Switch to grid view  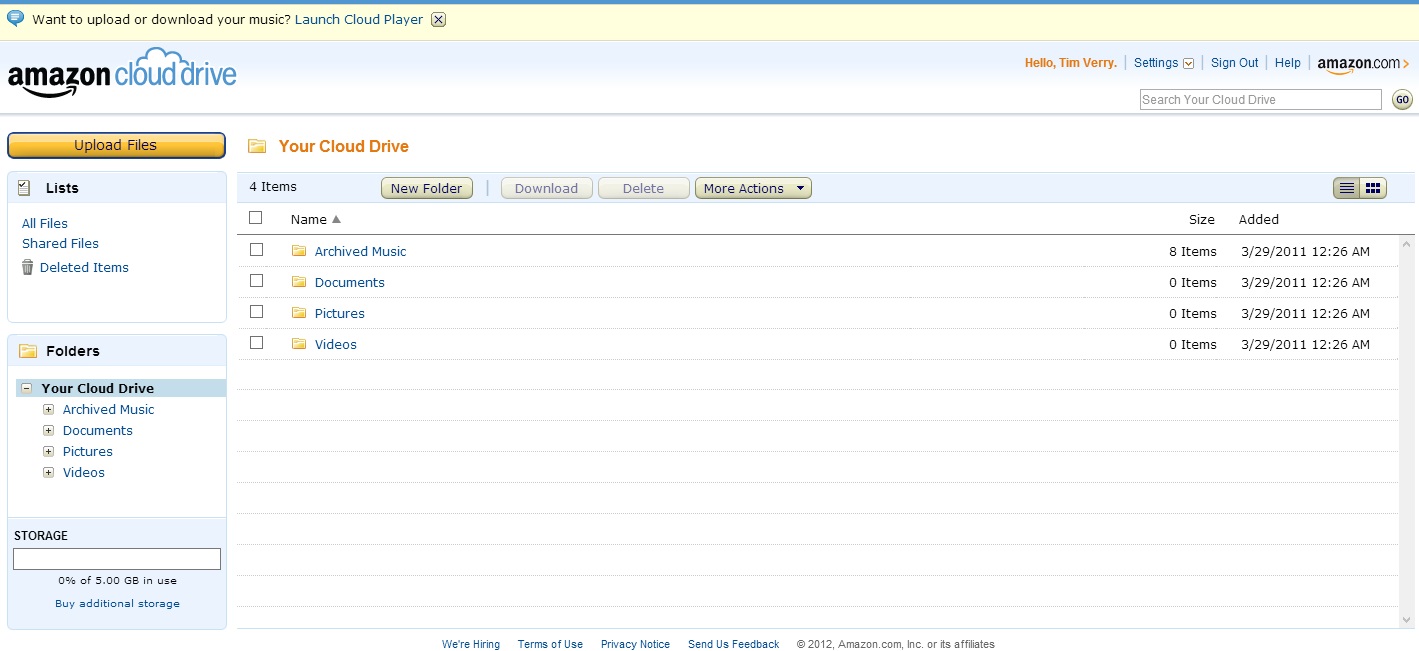point(1374,187)
